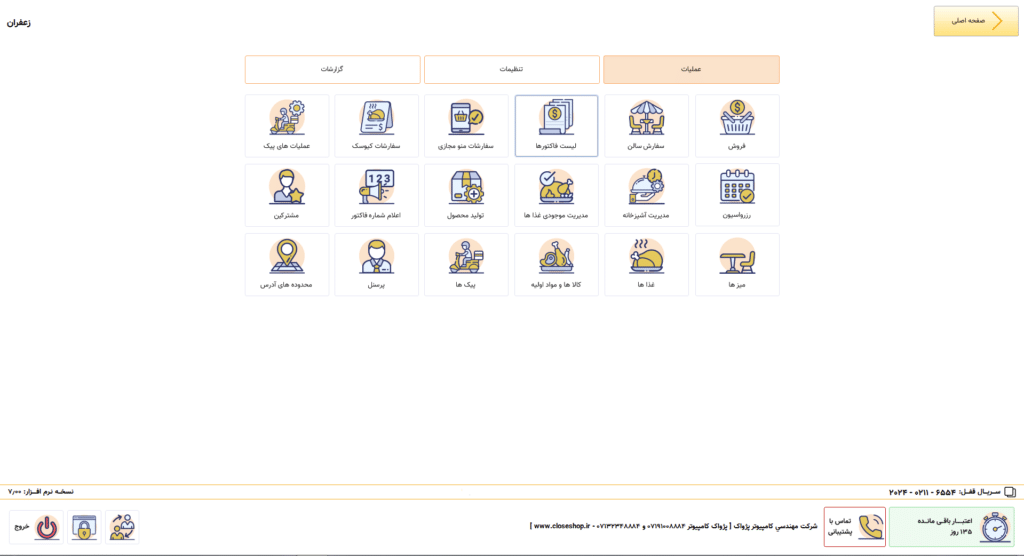Click the نسخه نرم افزار version text
The image size is (1024, 556).
tap(40, 491)
